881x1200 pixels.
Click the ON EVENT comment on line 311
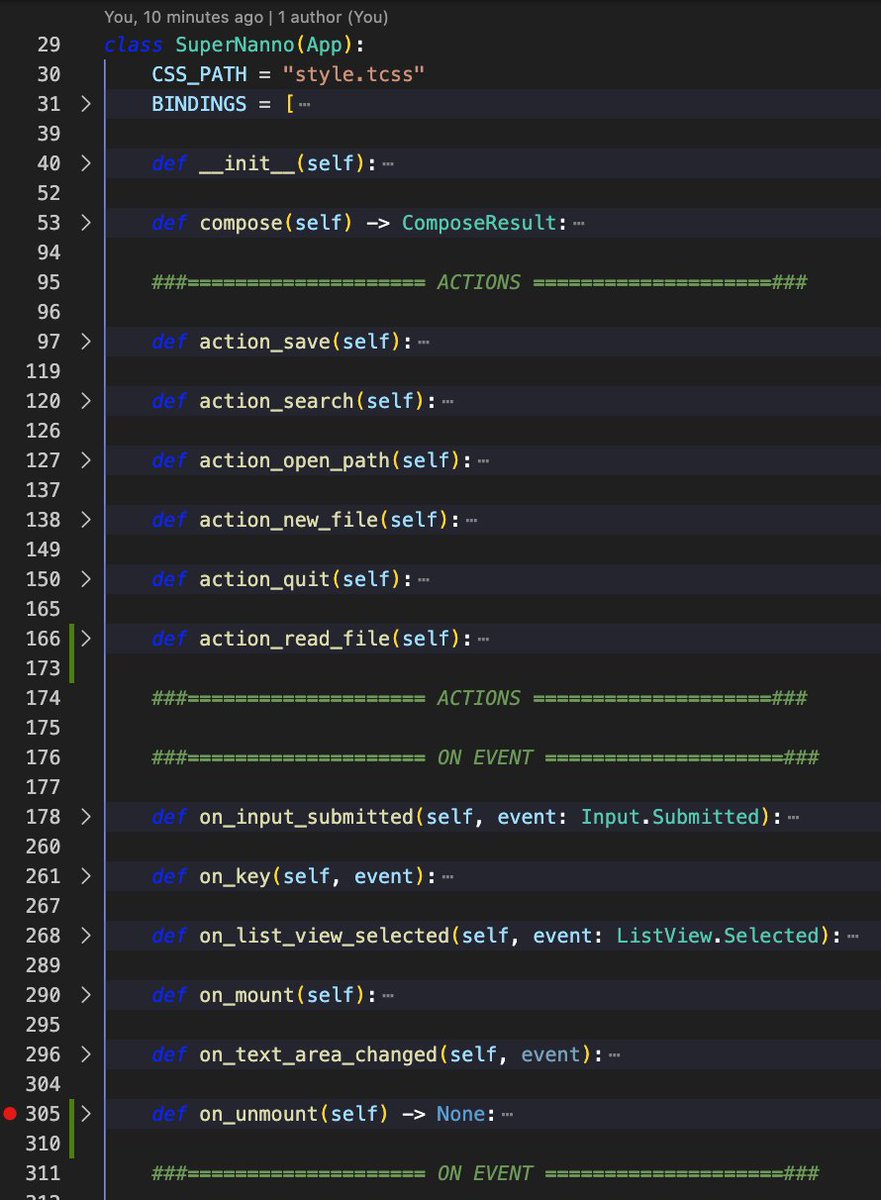click(485, 1173)
